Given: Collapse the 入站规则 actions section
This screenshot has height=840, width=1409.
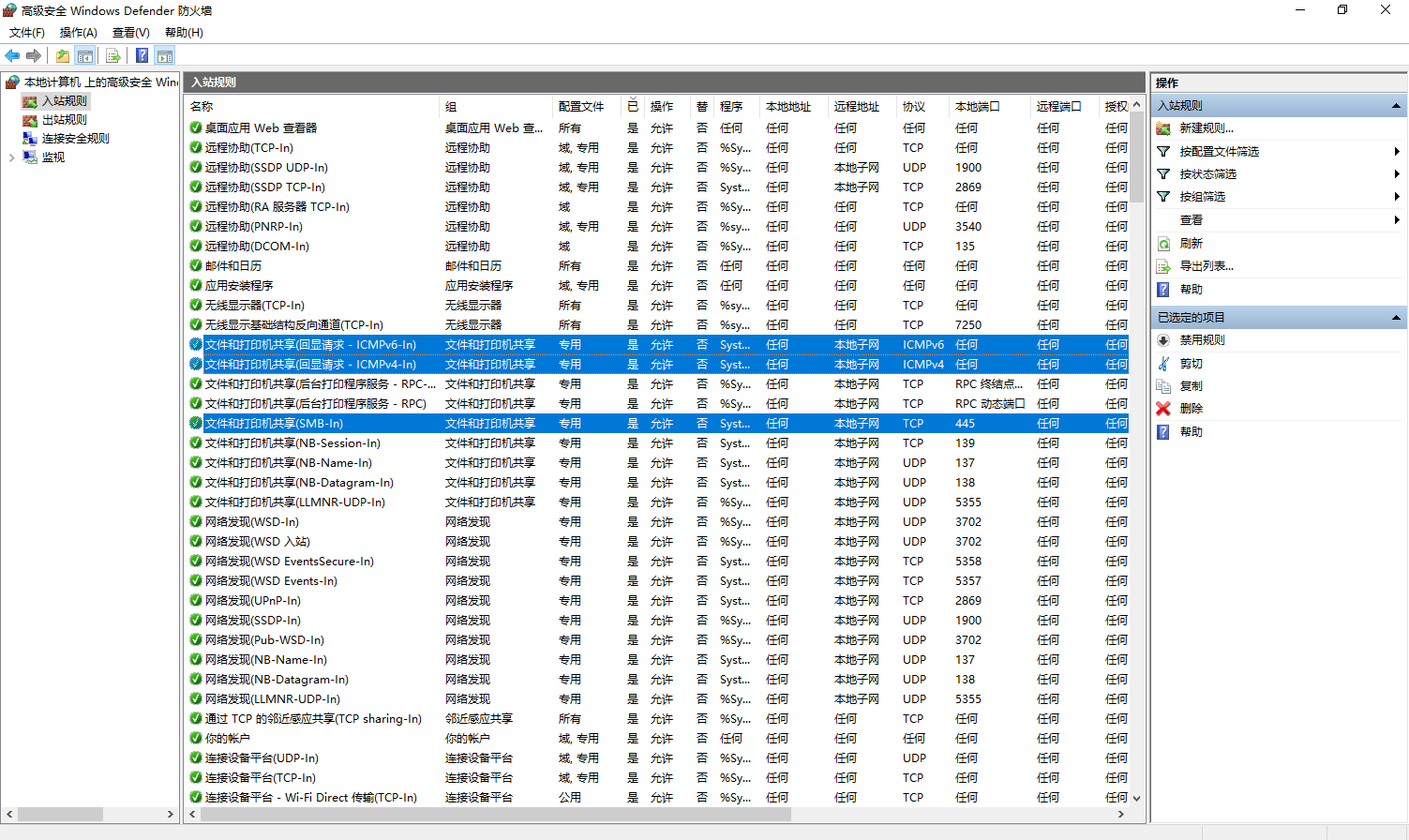Looking at the screenshot, I should (1396, 106).
